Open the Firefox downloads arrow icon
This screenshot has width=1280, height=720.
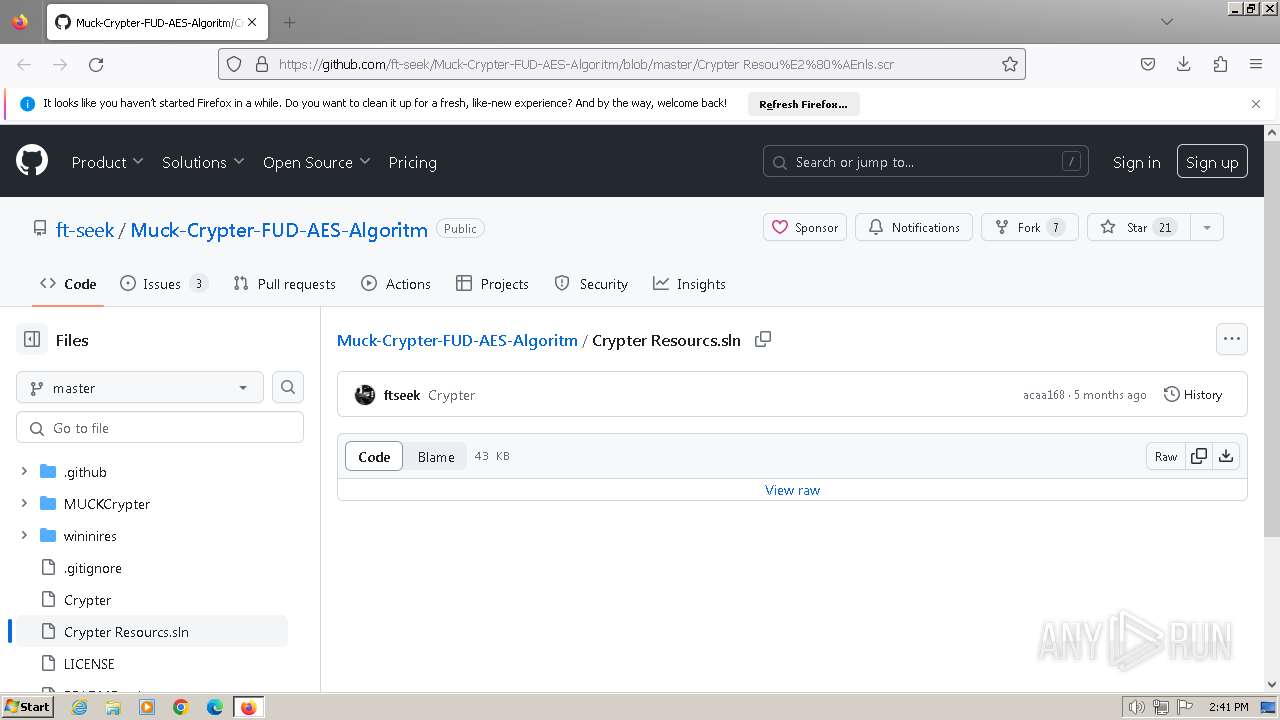tap(1184, 64)
